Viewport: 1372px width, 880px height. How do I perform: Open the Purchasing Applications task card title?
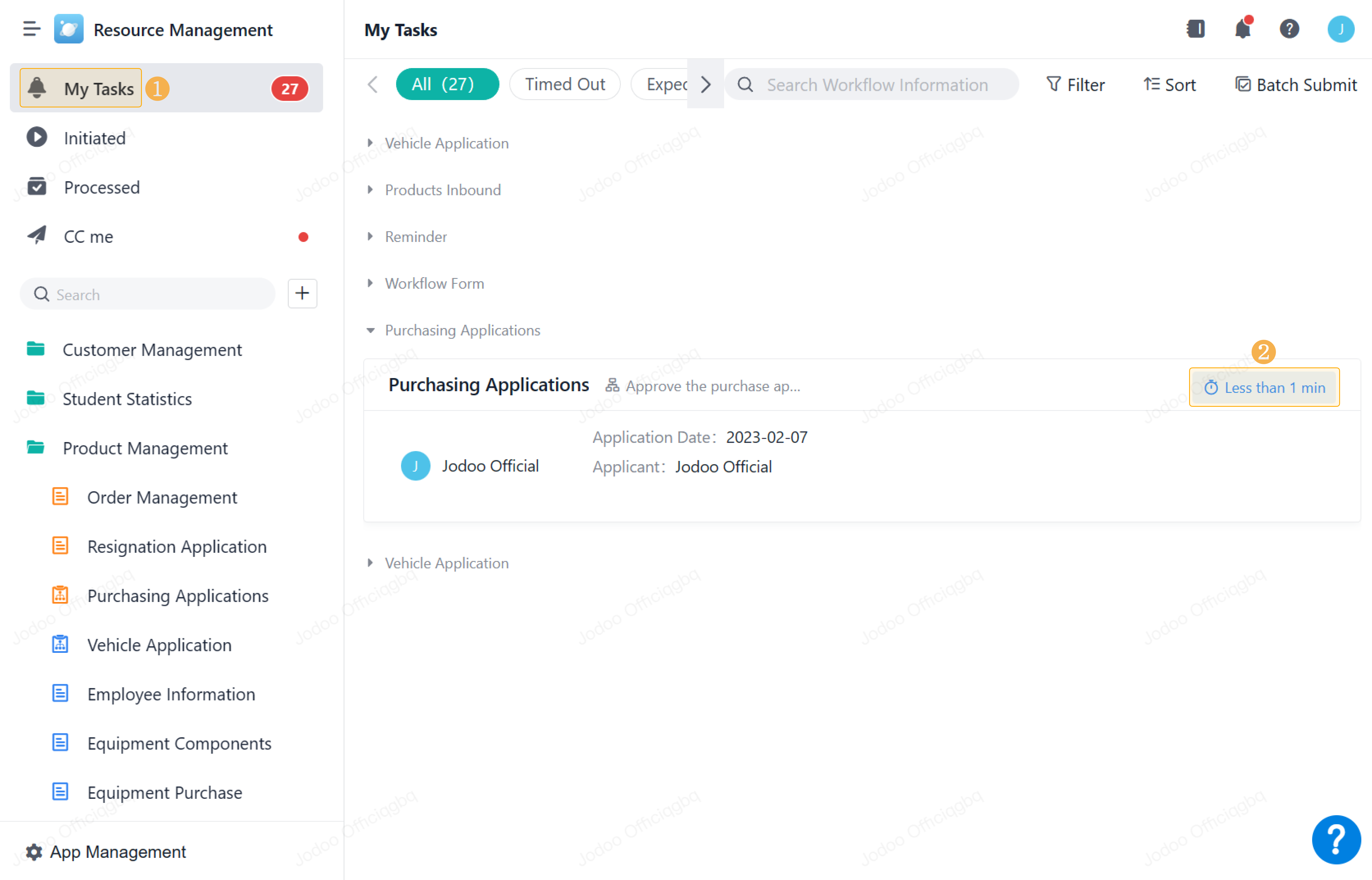pyautogui.click(x=489, y=385)
